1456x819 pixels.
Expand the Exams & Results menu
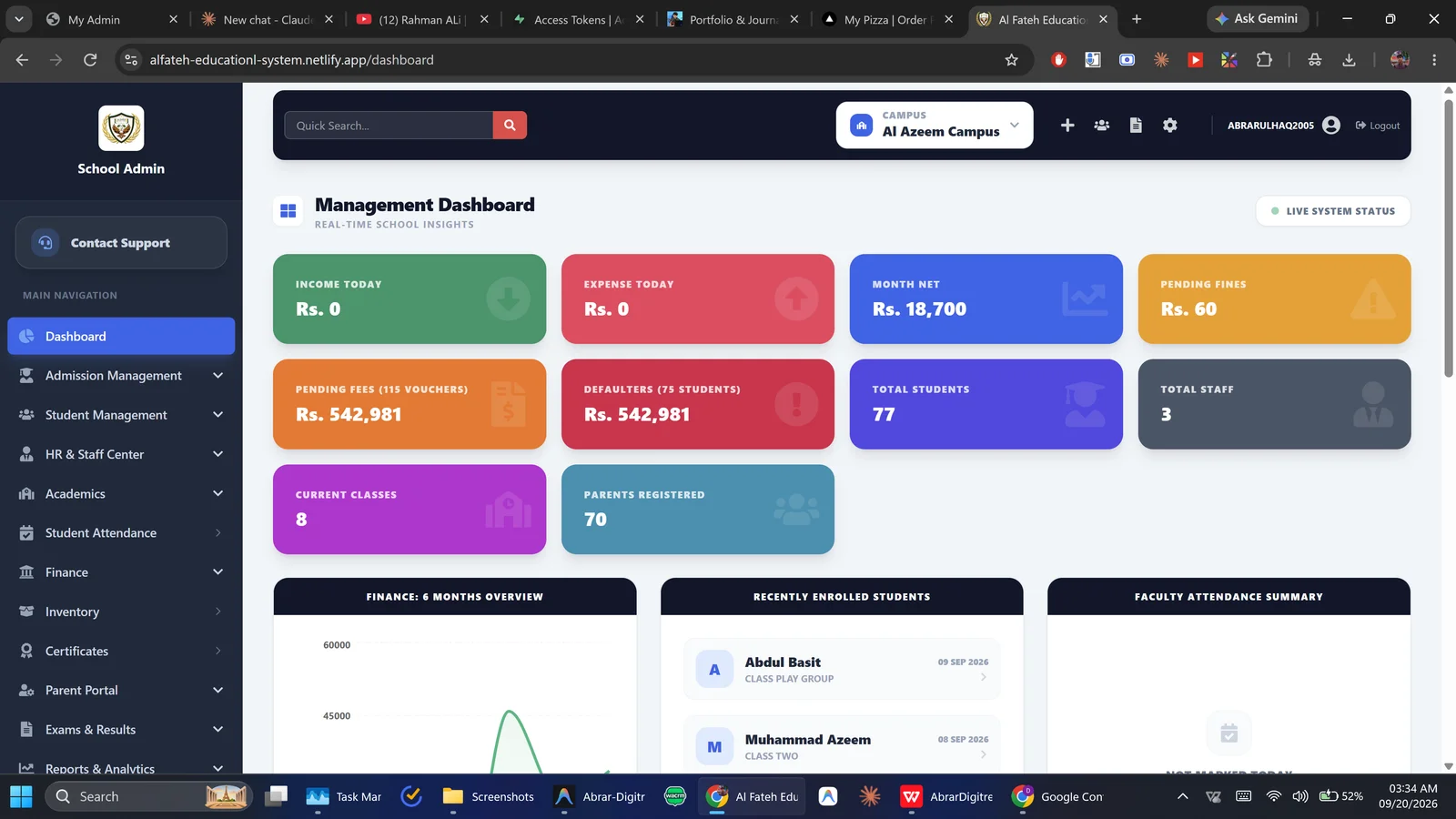point(121,730)
